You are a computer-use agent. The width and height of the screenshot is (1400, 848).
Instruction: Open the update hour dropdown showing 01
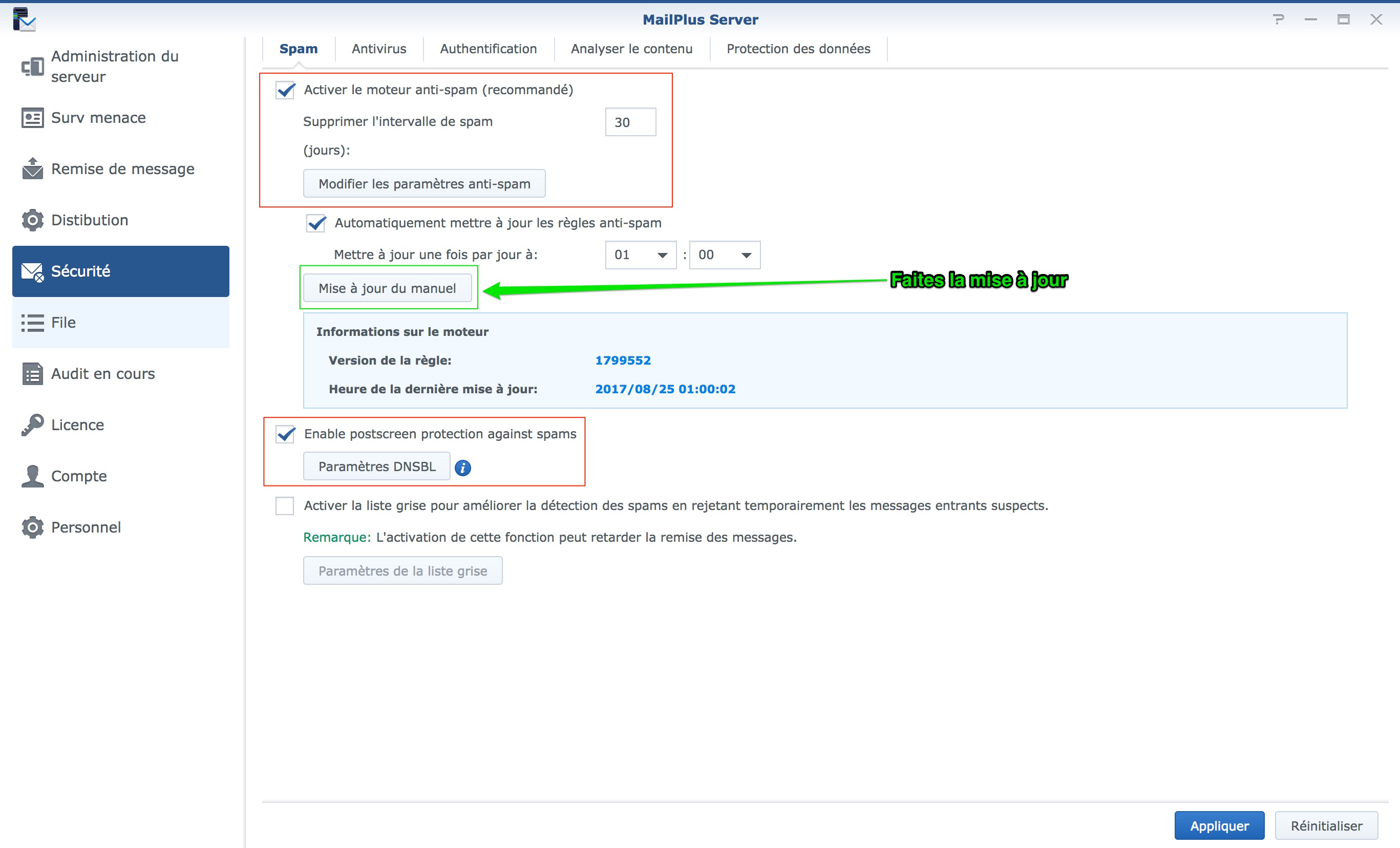click(640, 255)
